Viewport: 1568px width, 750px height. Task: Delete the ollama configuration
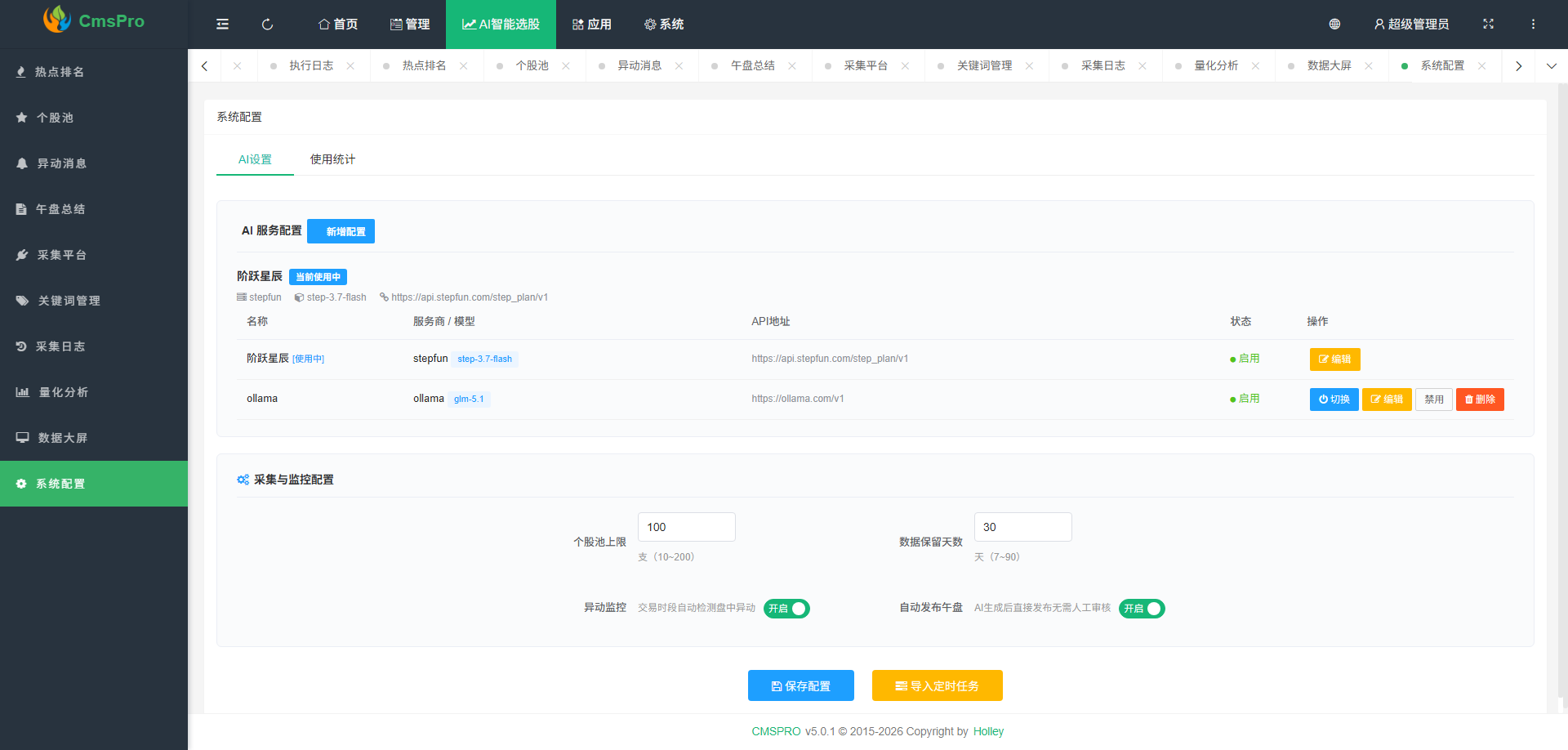click(x=1480, y=400)
